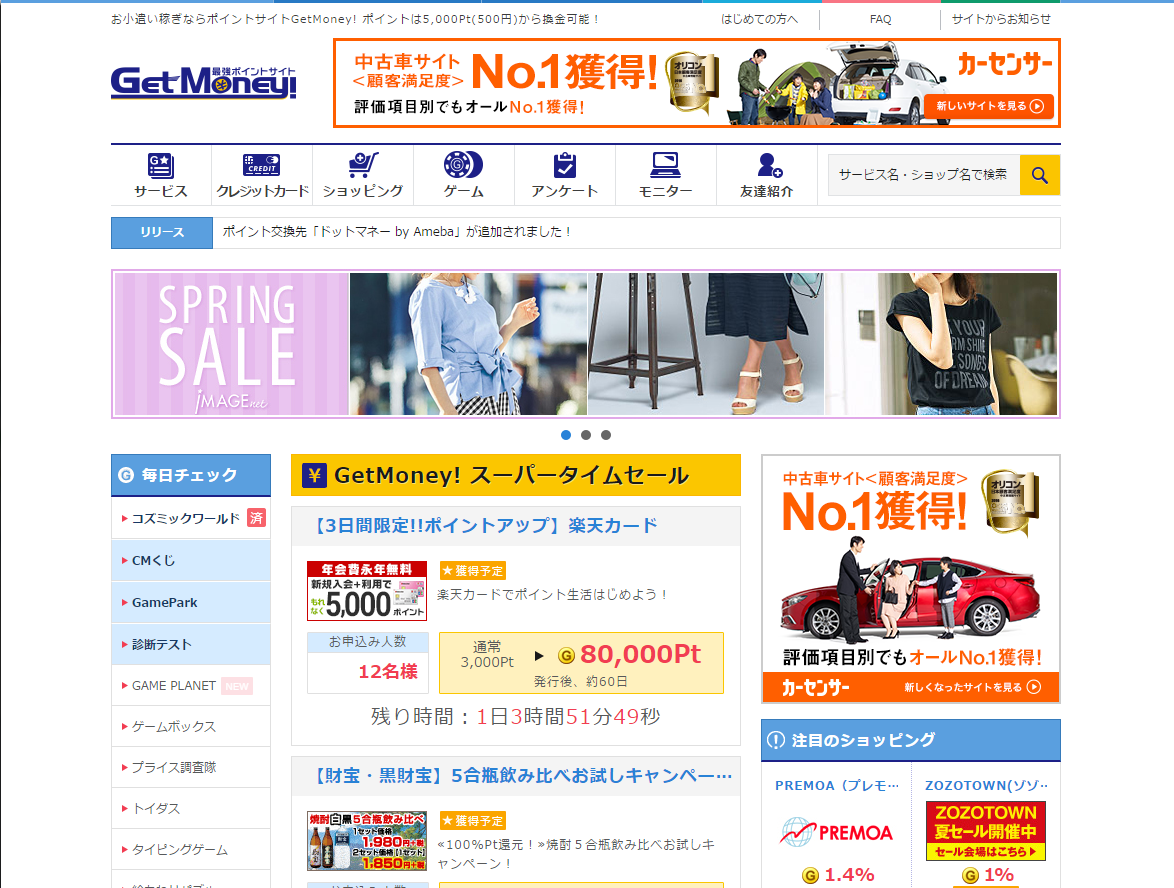Click 獲得予定 badge on 楽天カード offer
1174x888 pixels.
click(472, 571)
